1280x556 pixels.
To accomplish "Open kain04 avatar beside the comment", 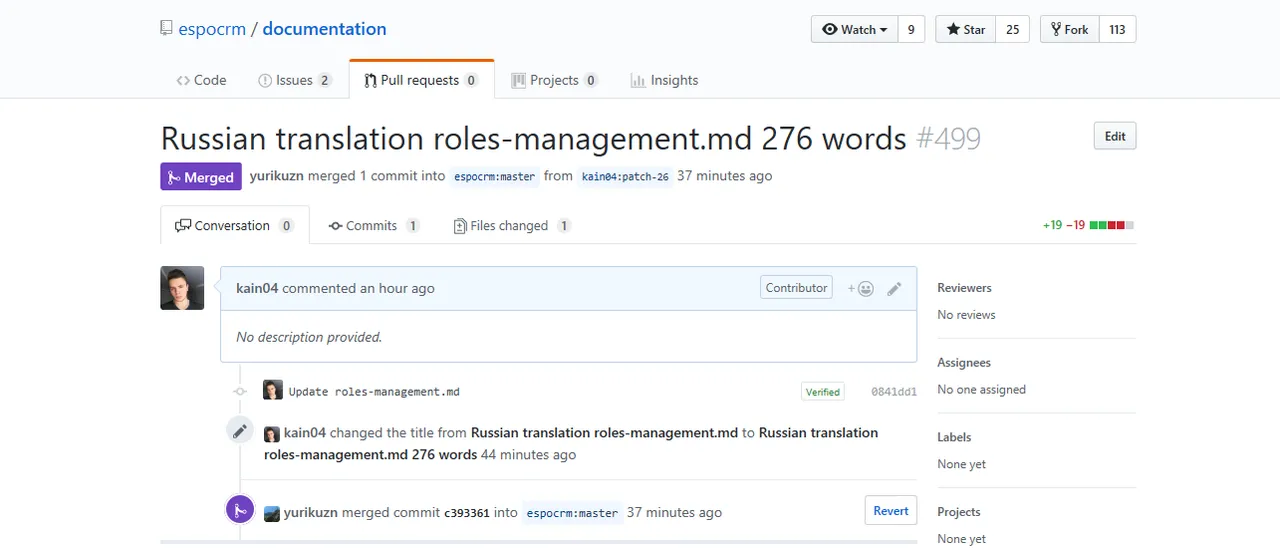I will click(182, 288).
